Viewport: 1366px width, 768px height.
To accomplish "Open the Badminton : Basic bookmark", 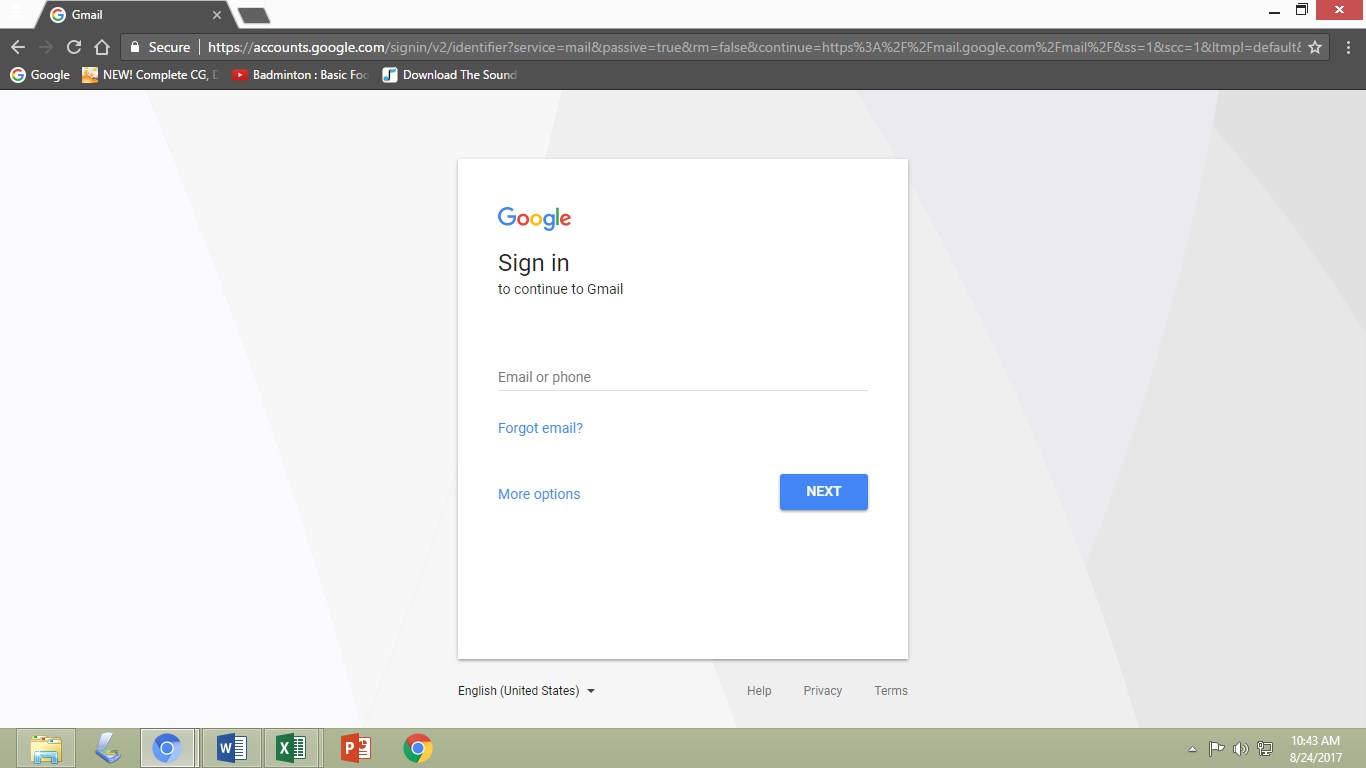I will pyautogui.click(x=300, y=75).
